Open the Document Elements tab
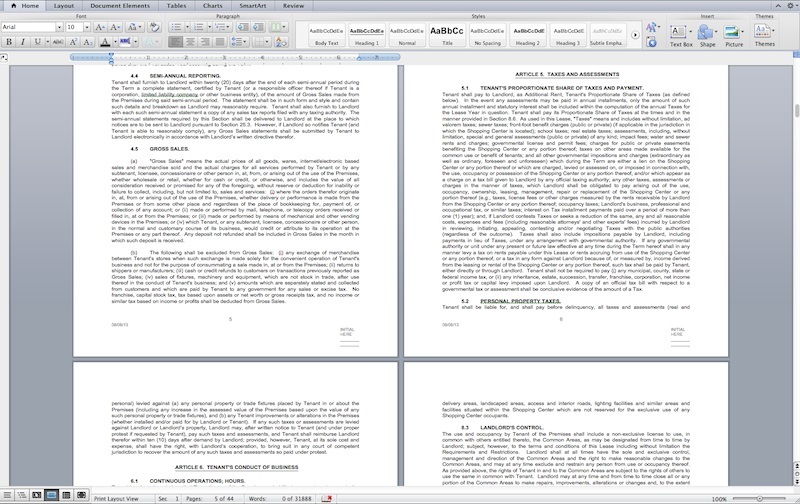 120,6
